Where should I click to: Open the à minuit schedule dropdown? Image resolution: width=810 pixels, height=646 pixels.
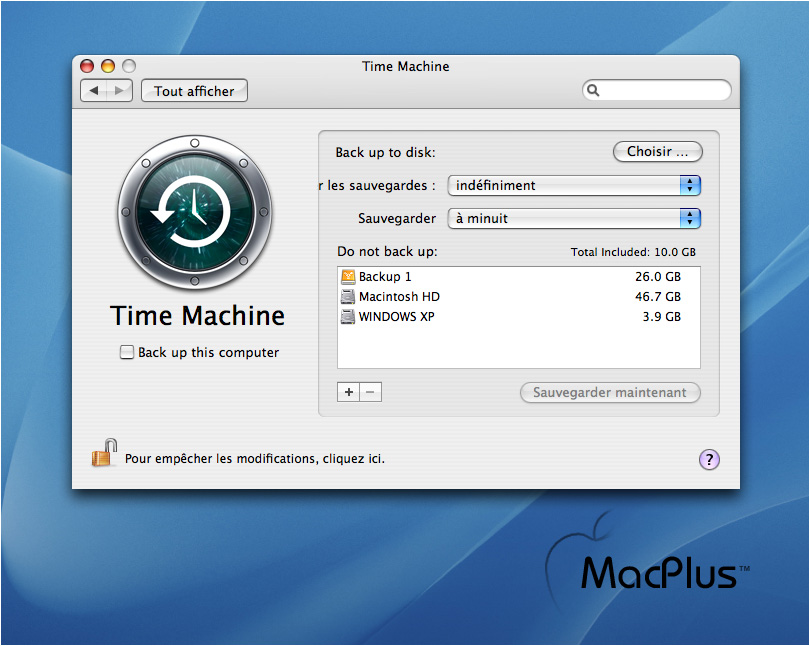coord(574,218)
